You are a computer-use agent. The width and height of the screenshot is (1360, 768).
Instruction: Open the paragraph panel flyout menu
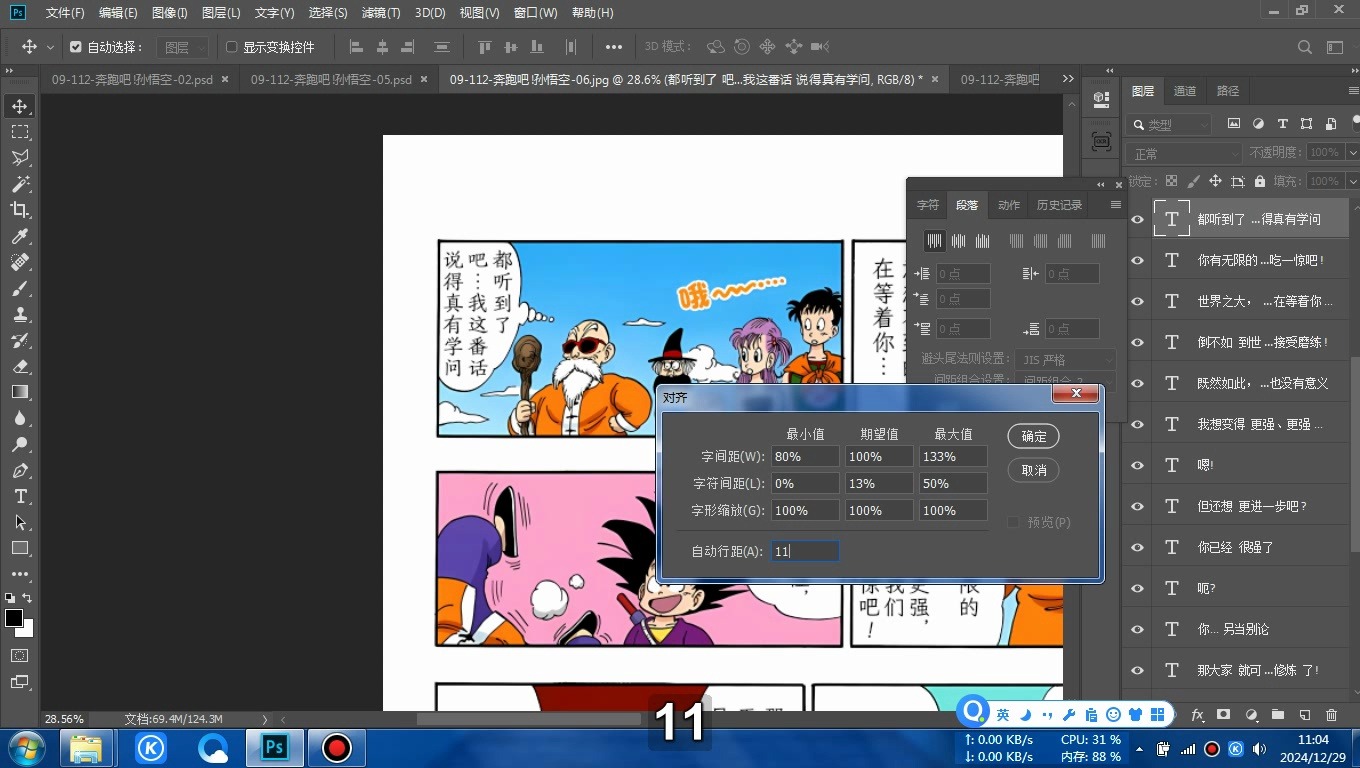tap(1116, 205)
